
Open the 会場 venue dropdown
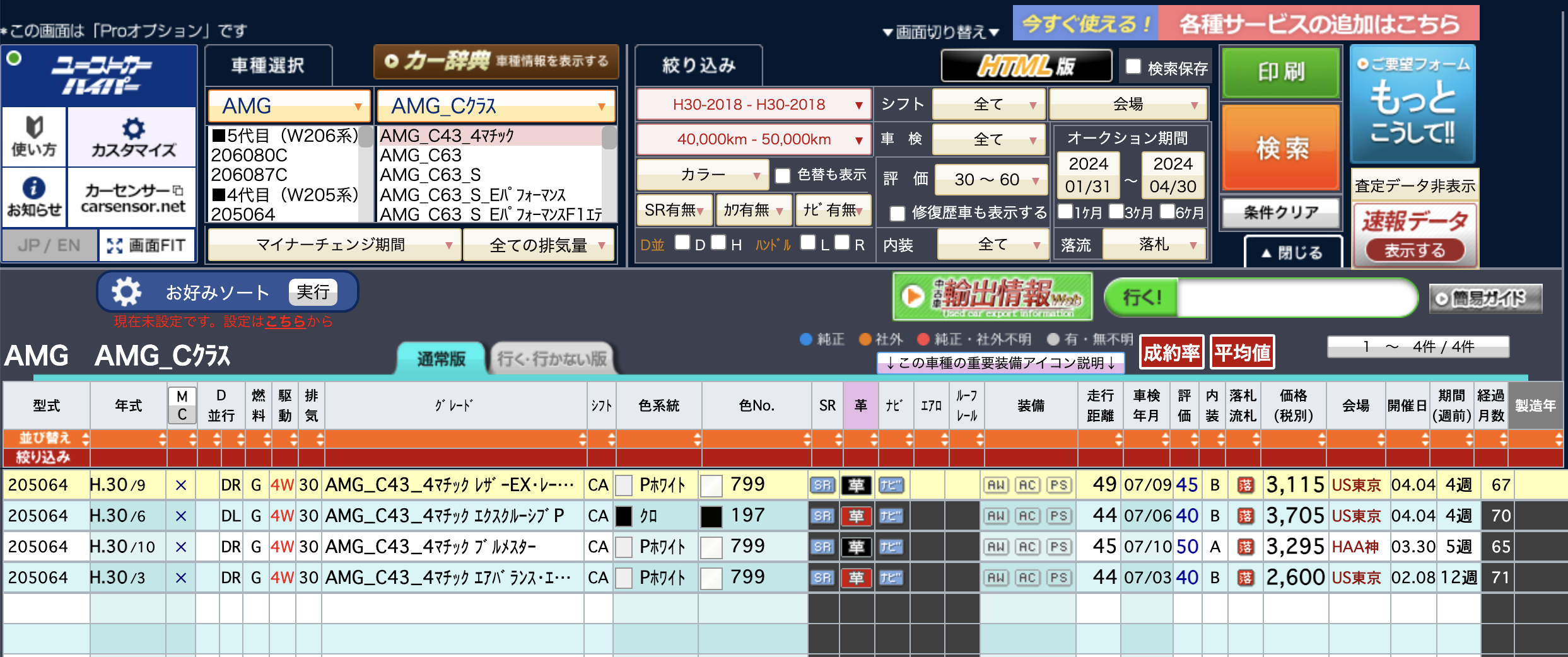pos(1128,104)
